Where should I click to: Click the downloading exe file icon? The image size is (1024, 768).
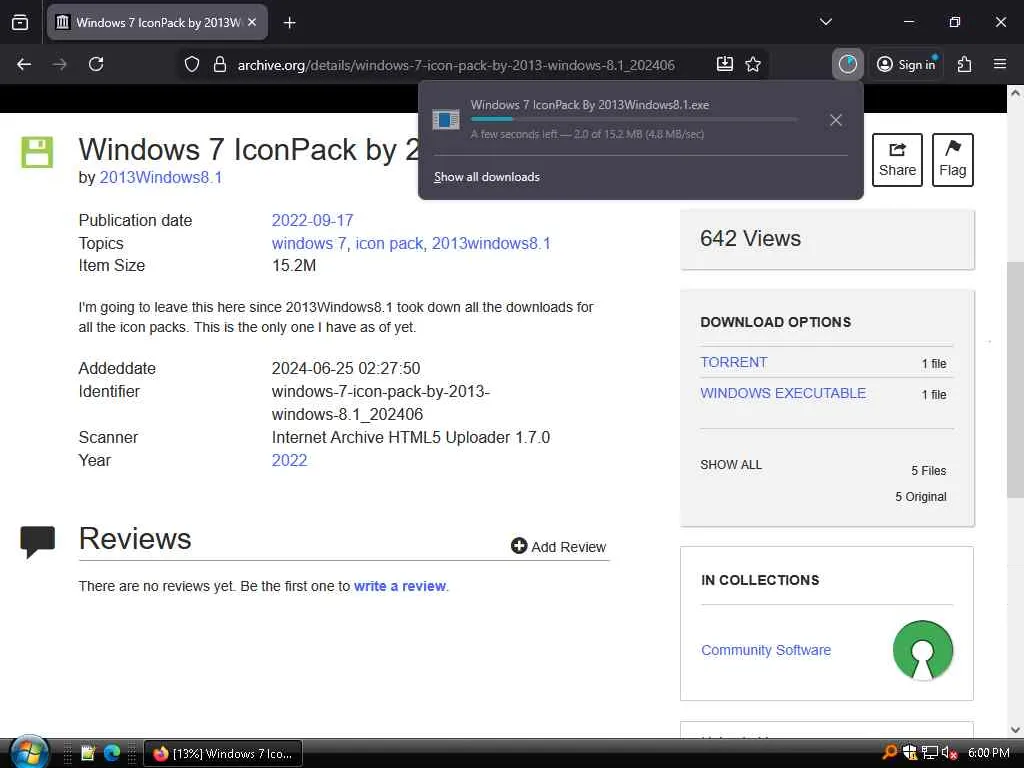(x=446, y=120)
